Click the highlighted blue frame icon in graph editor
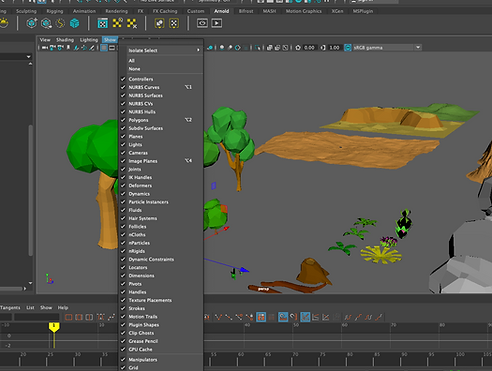Screen dimensions: 492x371 pos(261,317)
